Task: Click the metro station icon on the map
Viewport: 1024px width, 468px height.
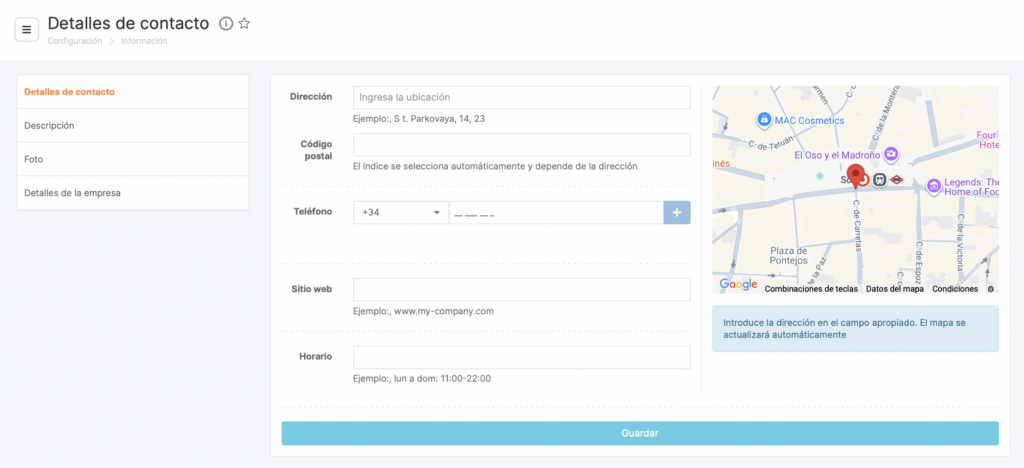Action: point(897,179)
